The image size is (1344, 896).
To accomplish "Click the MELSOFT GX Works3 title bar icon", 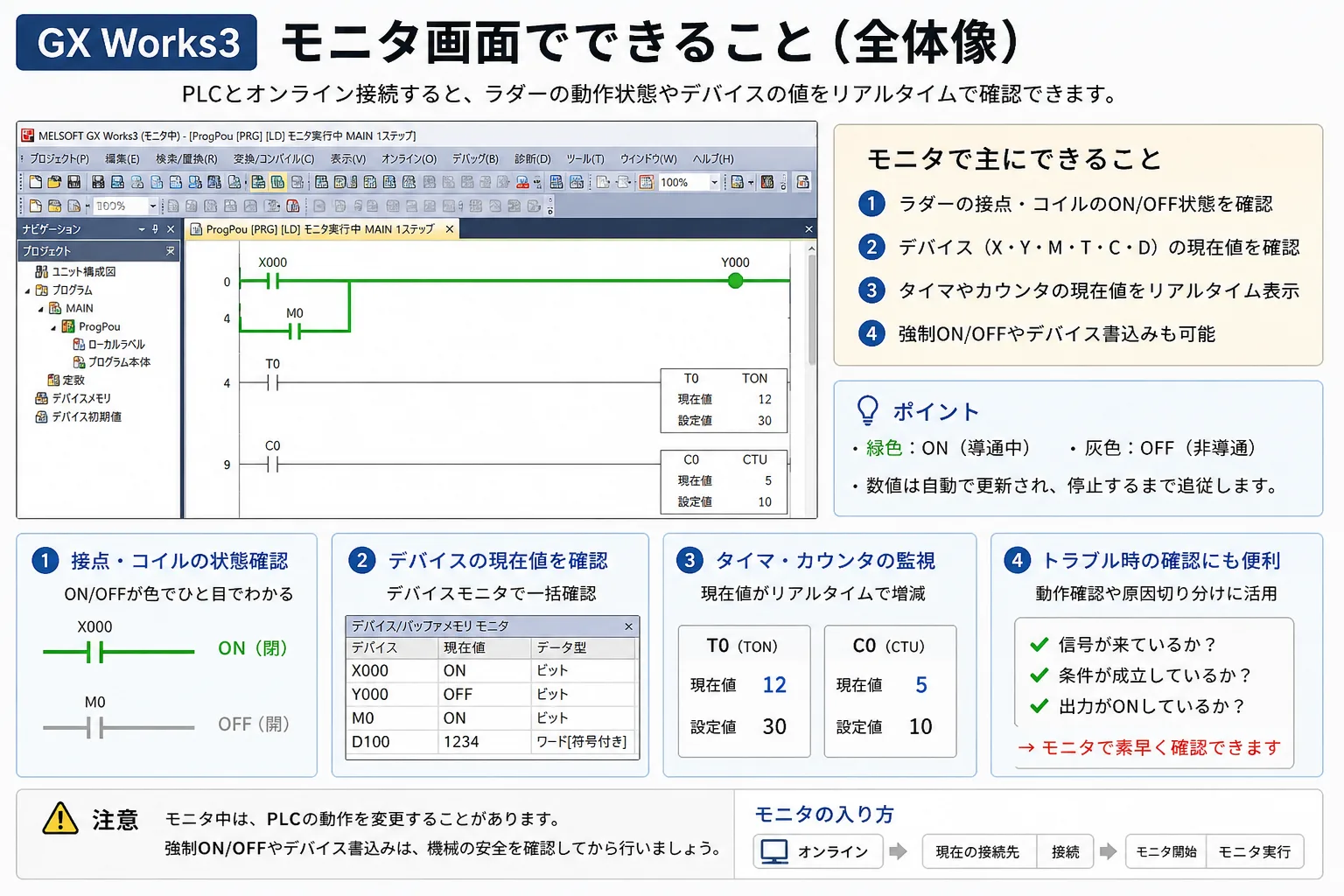I will [x=27, y=136].
